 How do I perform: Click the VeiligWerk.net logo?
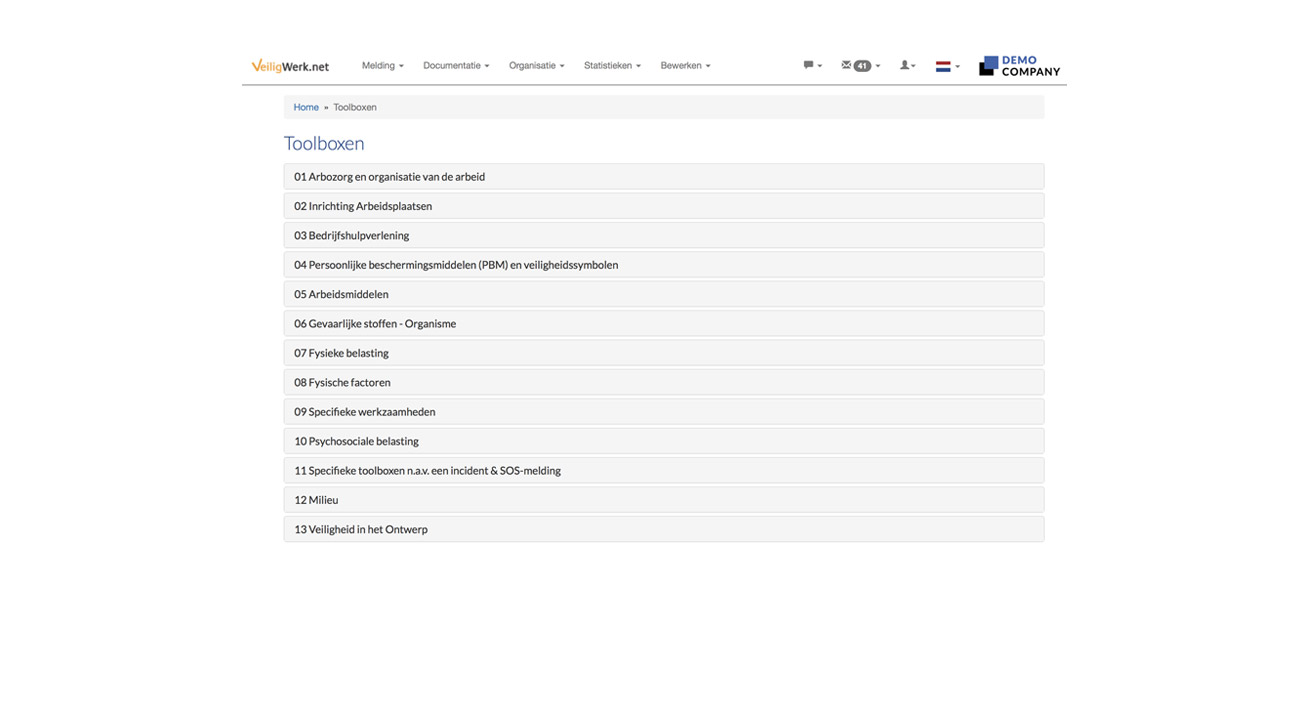pos(290,66)
